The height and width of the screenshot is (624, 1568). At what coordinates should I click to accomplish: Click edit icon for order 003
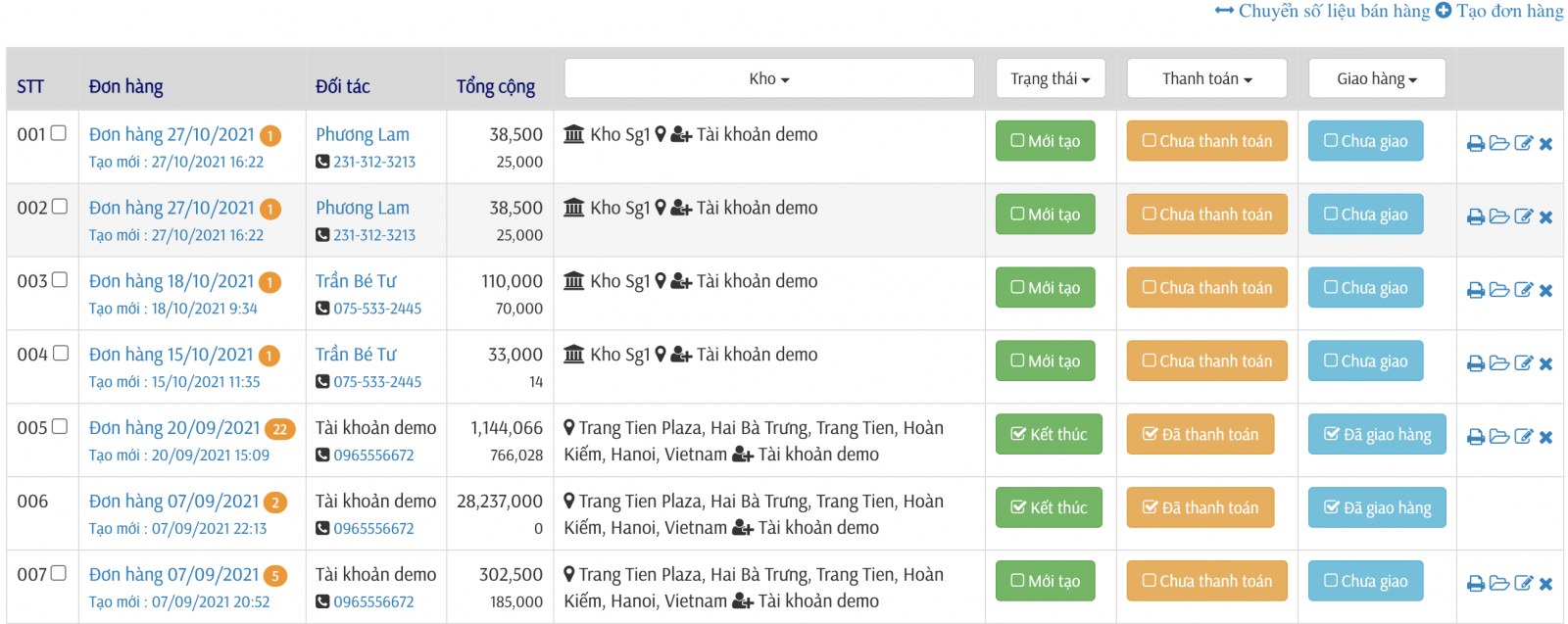pyautogui.click(x=1523, y=290)
